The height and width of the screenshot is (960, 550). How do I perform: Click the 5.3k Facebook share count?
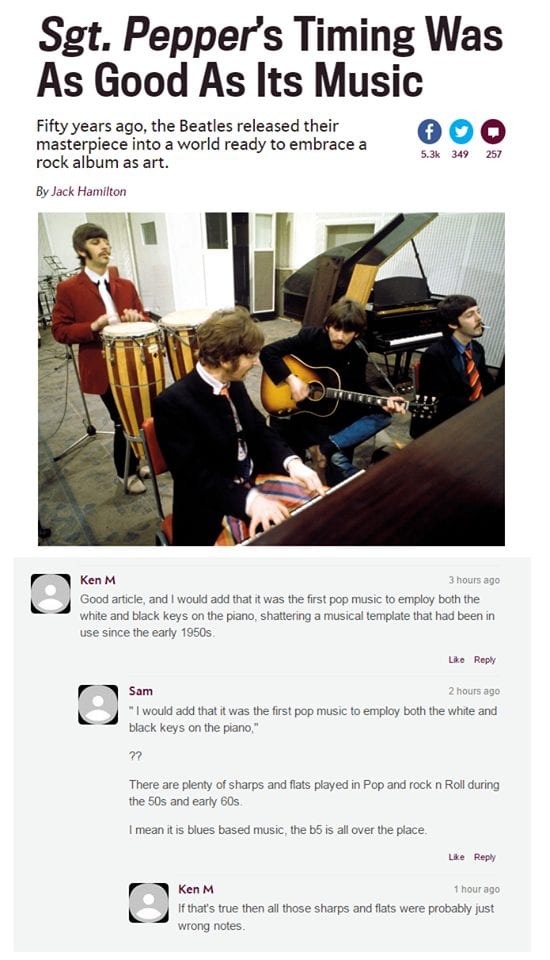pyautogui.click(x=430, y=154)
